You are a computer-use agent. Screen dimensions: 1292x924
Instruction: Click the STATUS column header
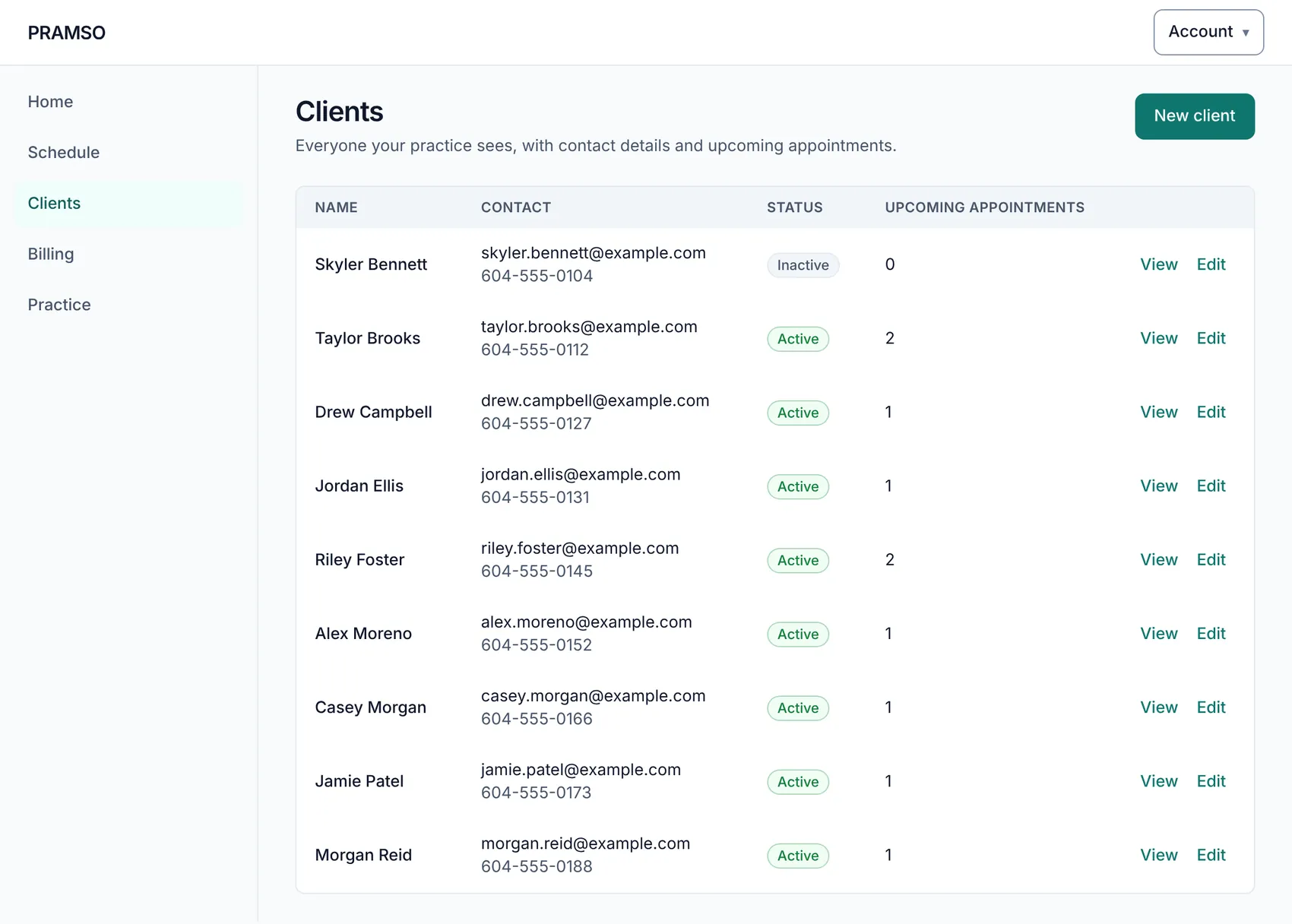[795, 207]
